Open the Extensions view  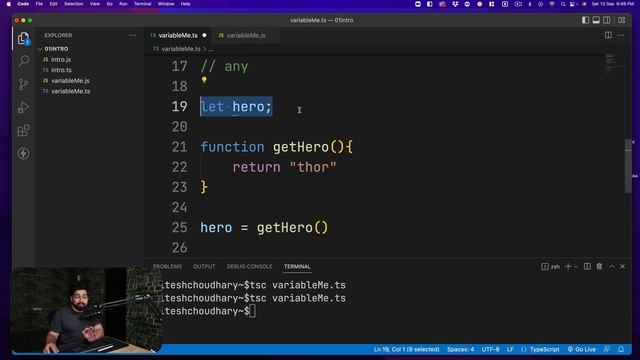pyautogui.click(x=24, y=131)
